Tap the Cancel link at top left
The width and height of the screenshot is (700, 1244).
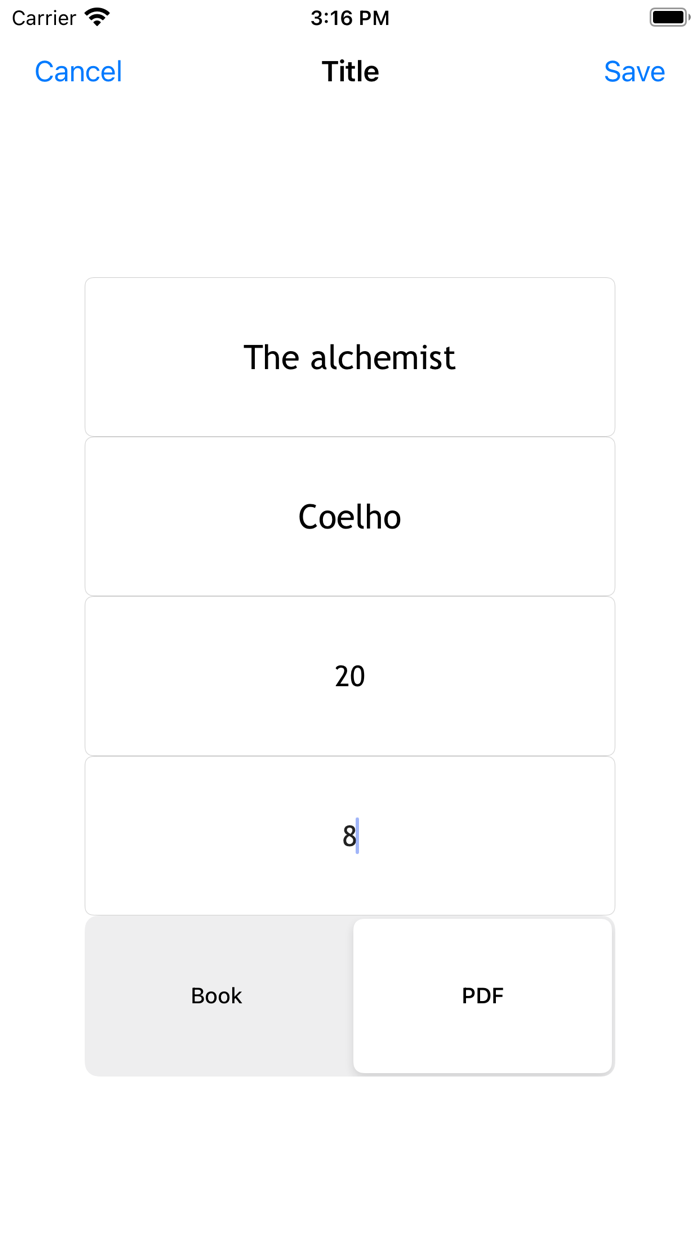tap(78, 71)
